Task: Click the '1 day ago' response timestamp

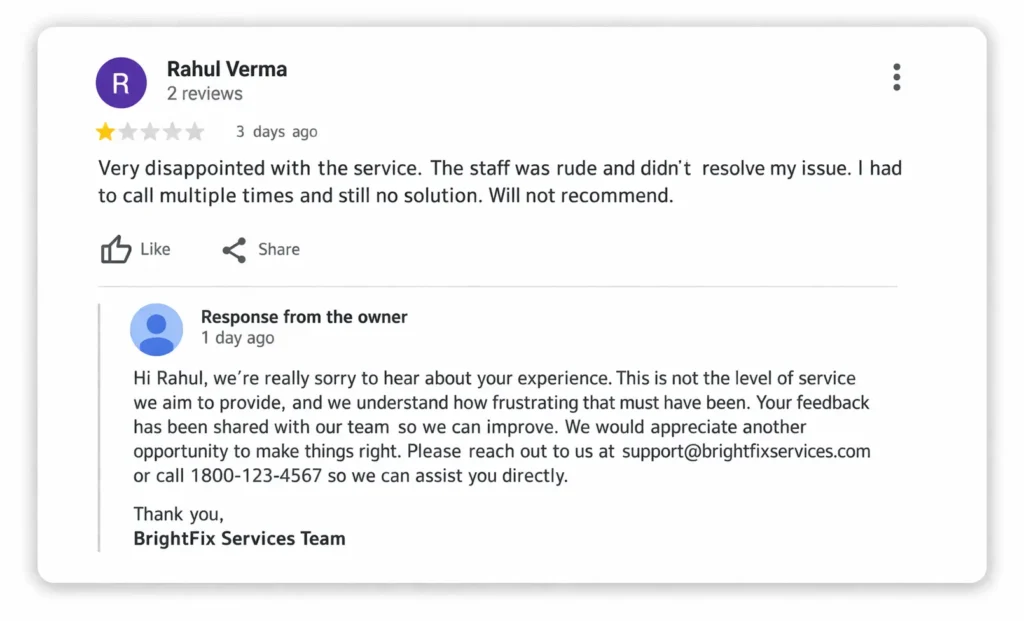Action: 237,338
